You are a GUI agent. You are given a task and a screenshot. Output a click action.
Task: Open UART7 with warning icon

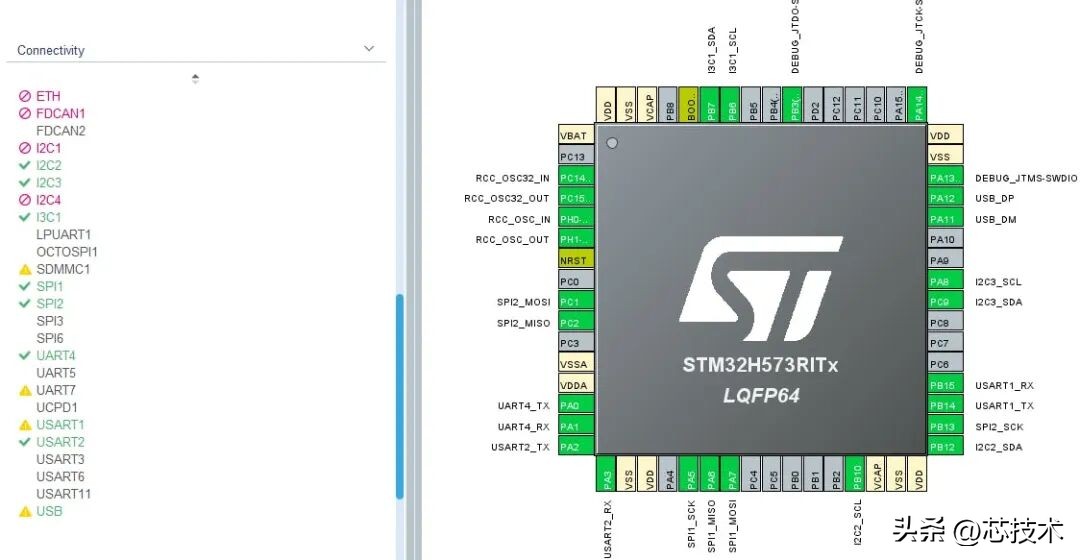[x=56, y=389]
